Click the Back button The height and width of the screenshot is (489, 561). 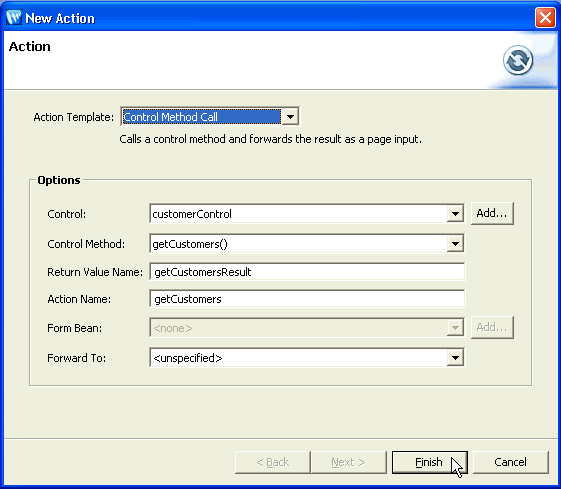pyautogui.click(x=273, y=462)
